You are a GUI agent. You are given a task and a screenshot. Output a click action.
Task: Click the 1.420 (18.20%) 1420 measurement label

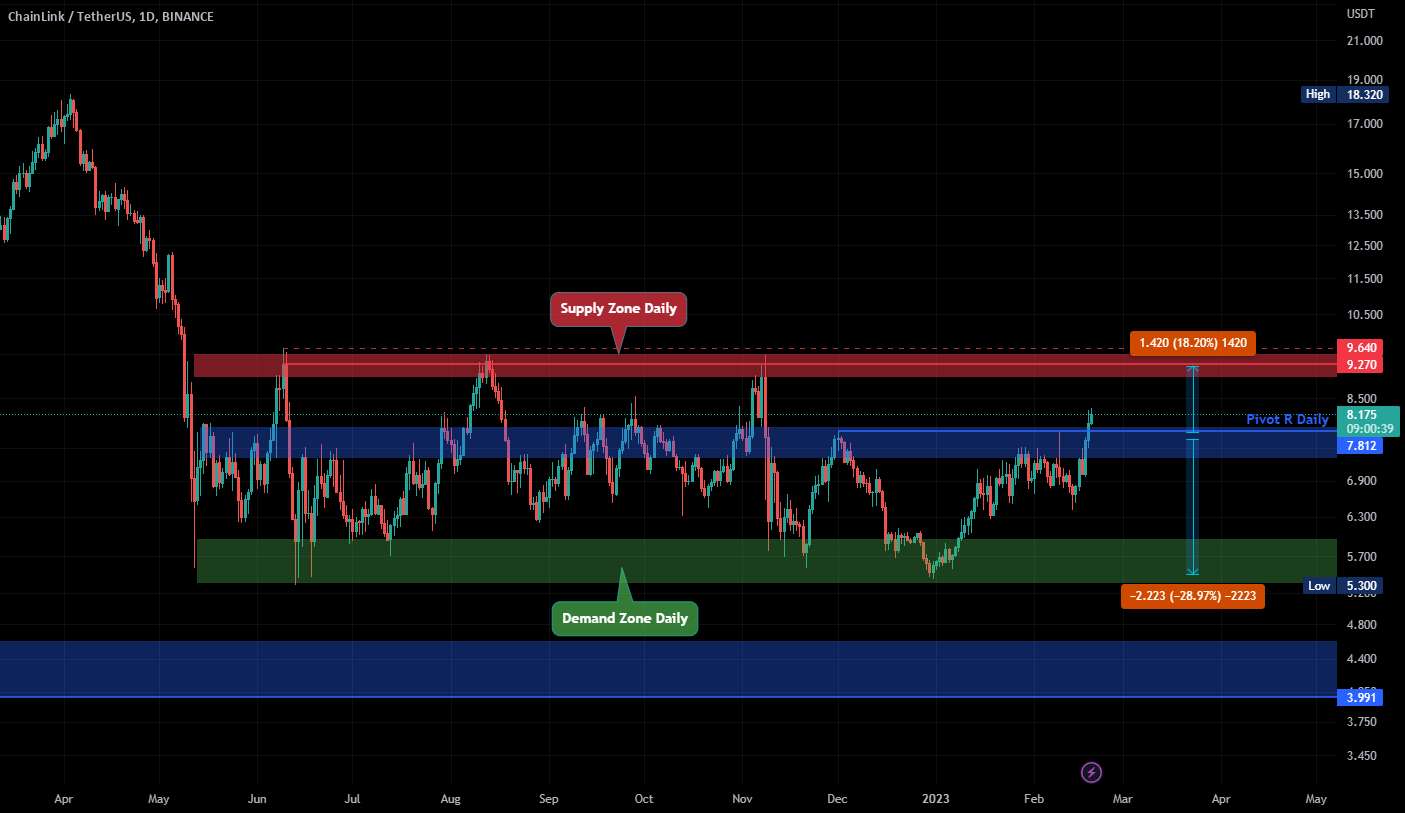click(x=1192, y=344)
